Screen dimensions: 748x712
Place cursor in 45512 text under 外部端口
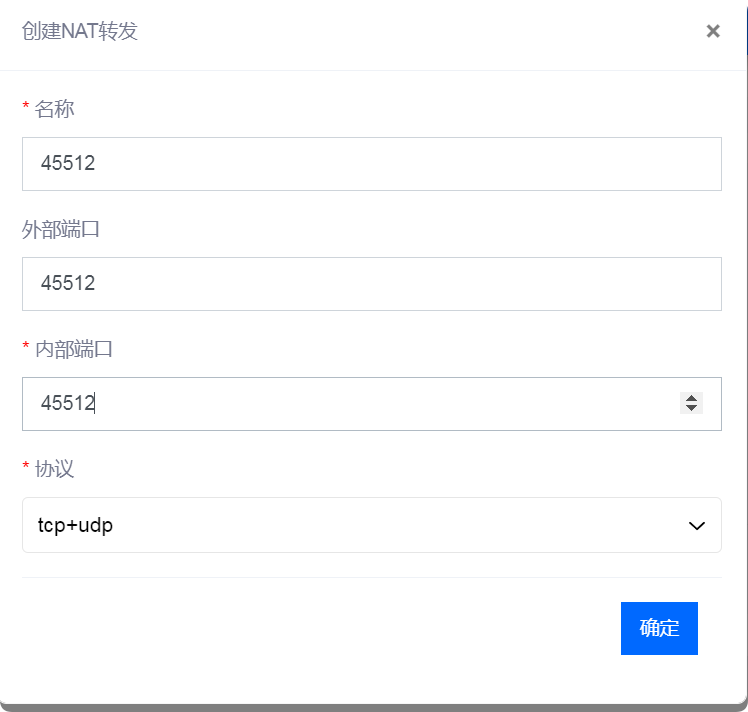pyautogui.click(x=68, y=283)
